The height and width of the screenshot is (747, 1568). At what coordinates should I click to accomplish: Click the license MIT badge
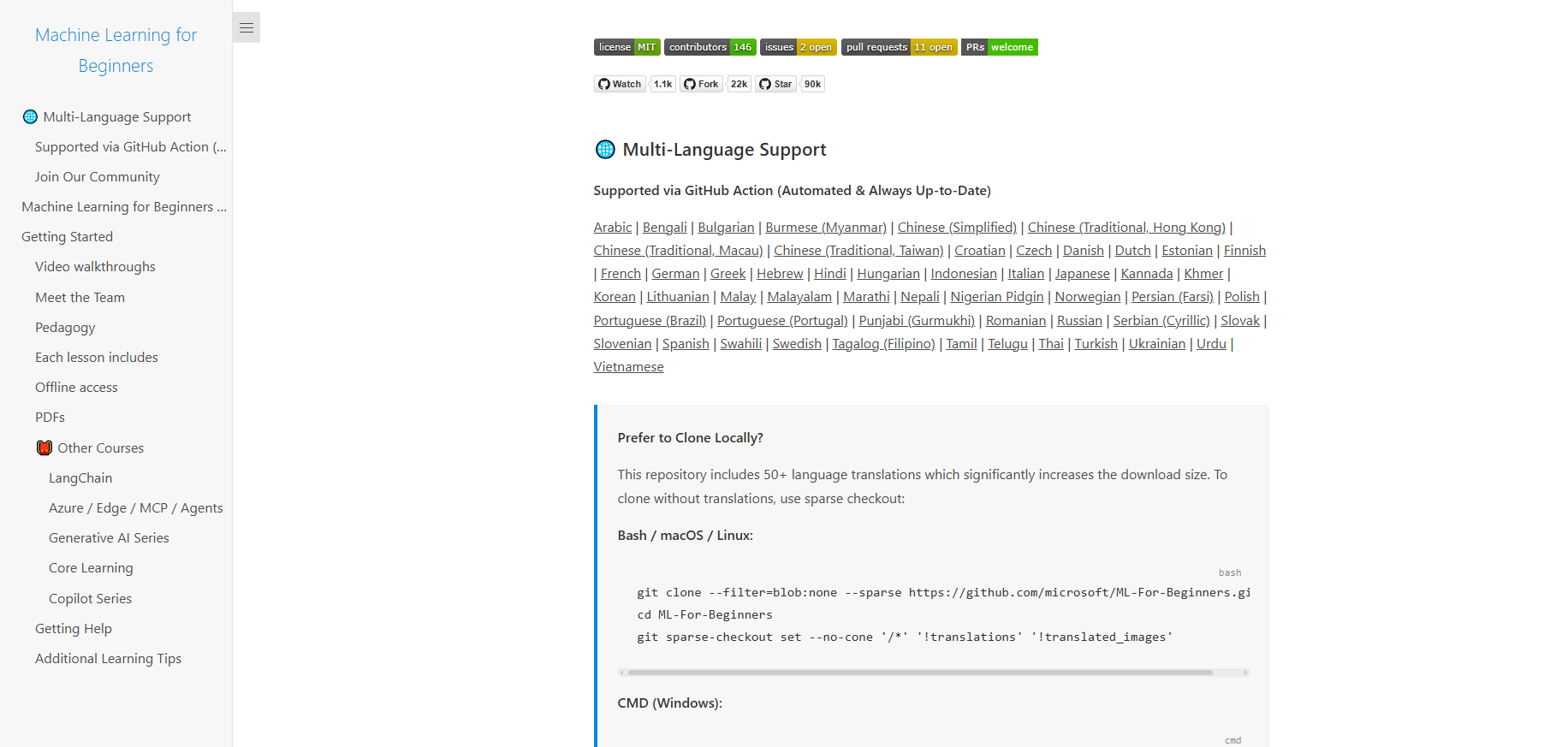627,47
